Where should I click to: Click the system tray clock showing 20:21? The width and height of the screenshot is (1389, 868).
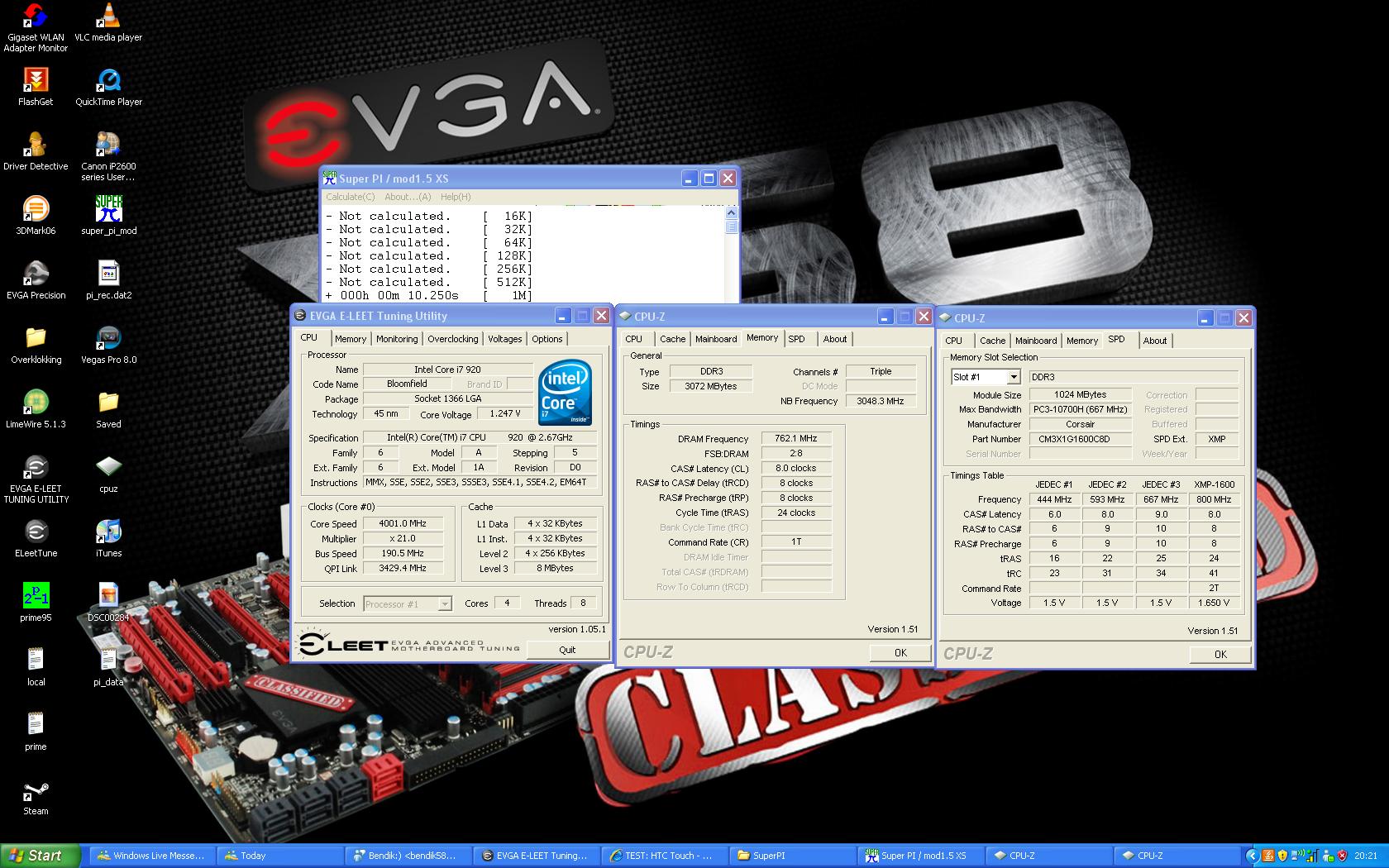[x=1366, y=856]
